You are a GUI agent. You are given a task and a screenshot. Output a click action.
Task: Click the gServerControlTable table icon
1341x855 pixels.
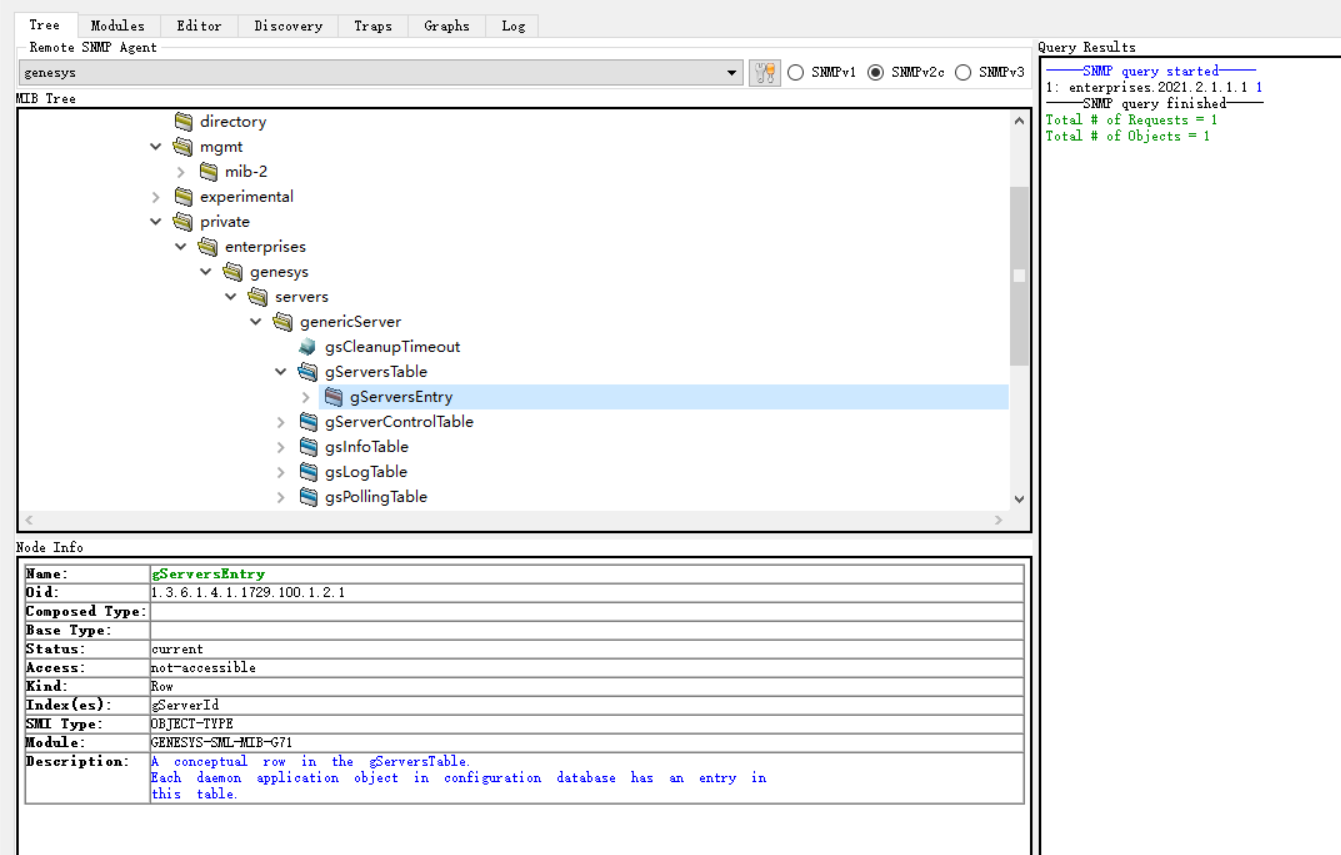tap(308, 422)
